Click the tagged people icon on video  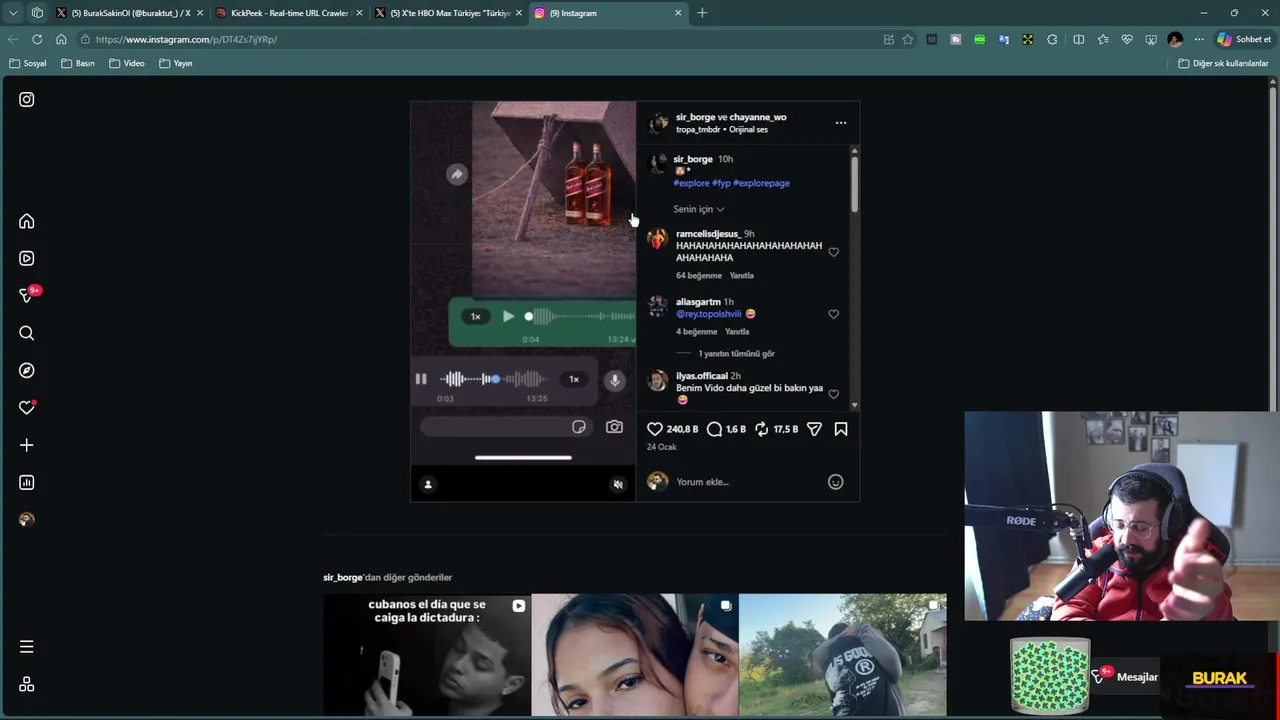428,484
